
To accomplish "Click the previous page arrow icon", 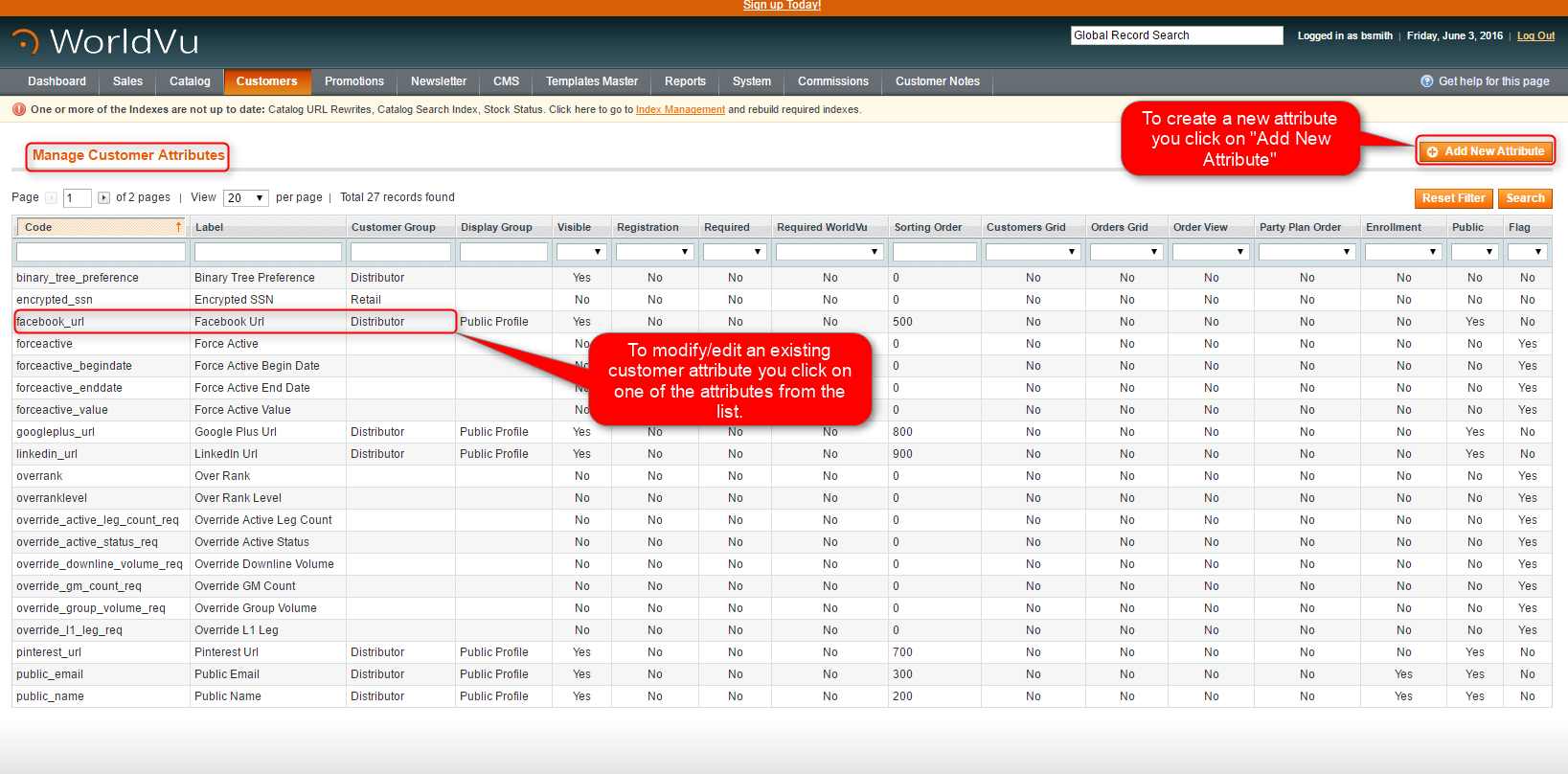I will pyautogui.click(x=52, y=198).
